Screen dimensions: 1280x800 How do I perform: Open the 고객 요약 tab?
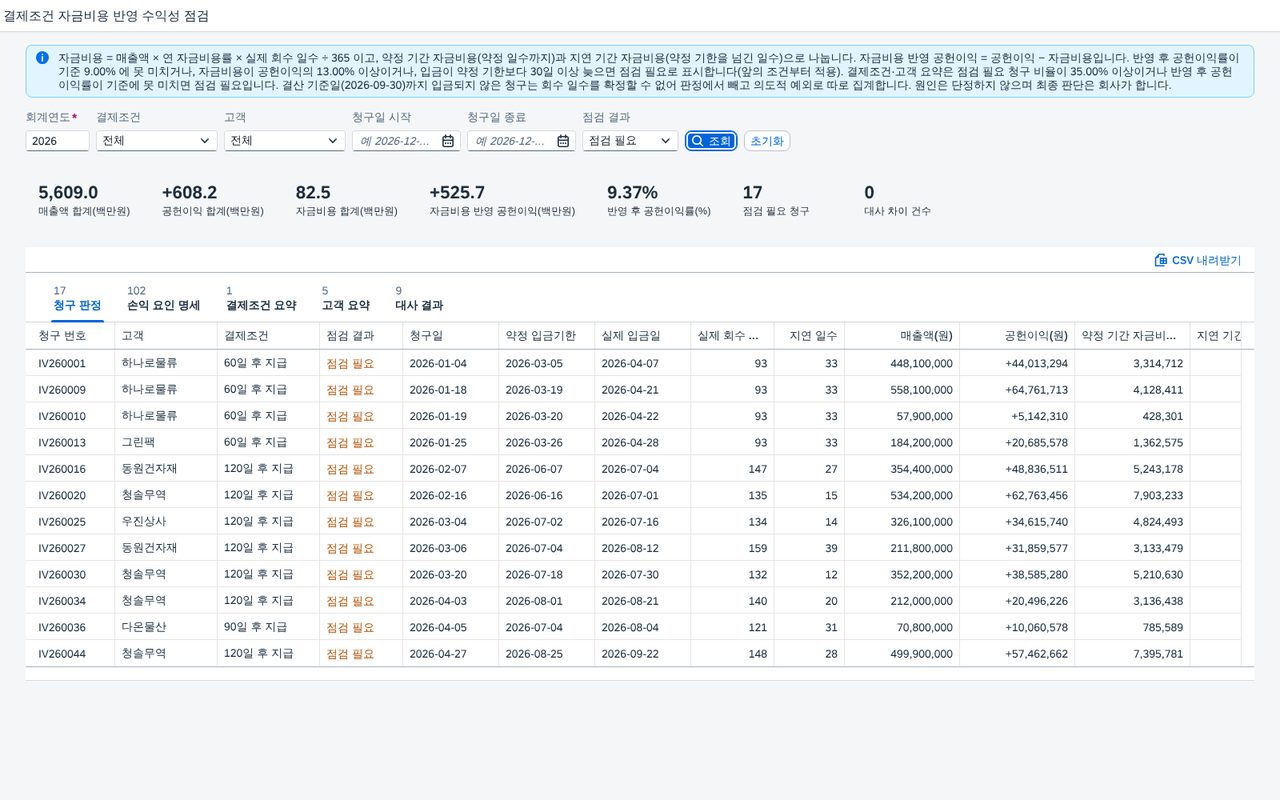(346, 298)
